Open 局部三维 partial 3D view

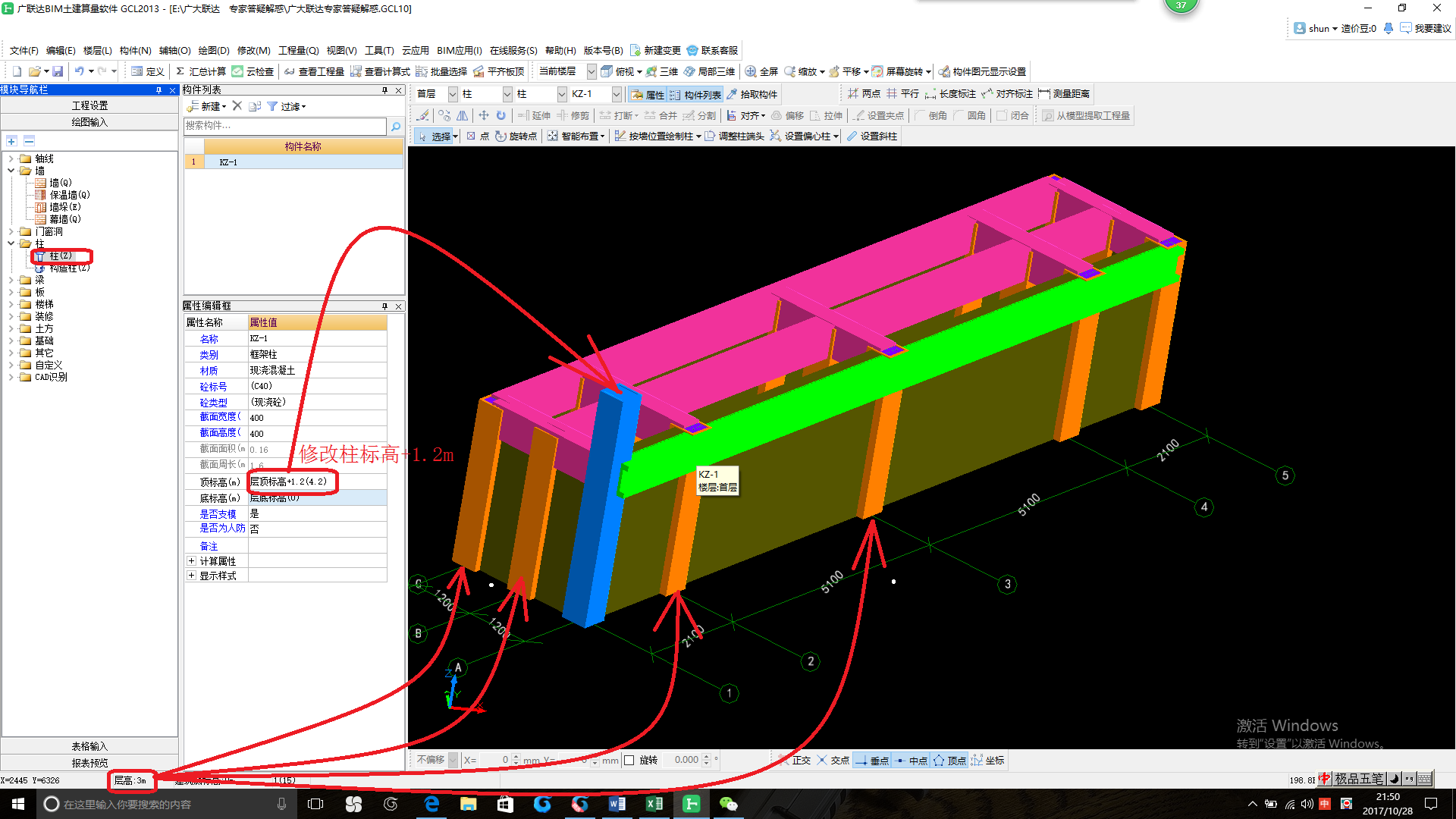click(x=709, y=71)
